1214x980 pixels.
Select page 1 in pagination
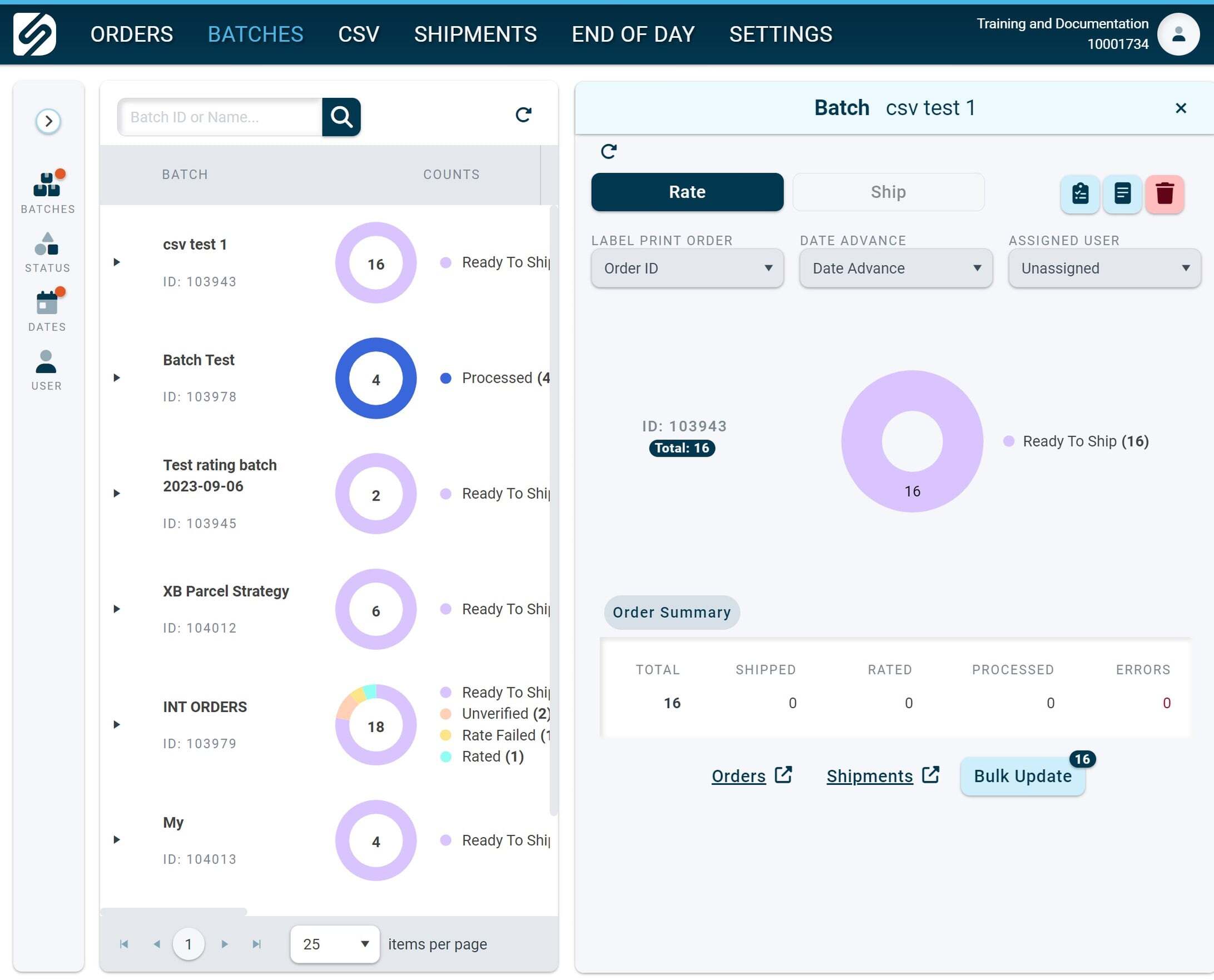point(189,944)
